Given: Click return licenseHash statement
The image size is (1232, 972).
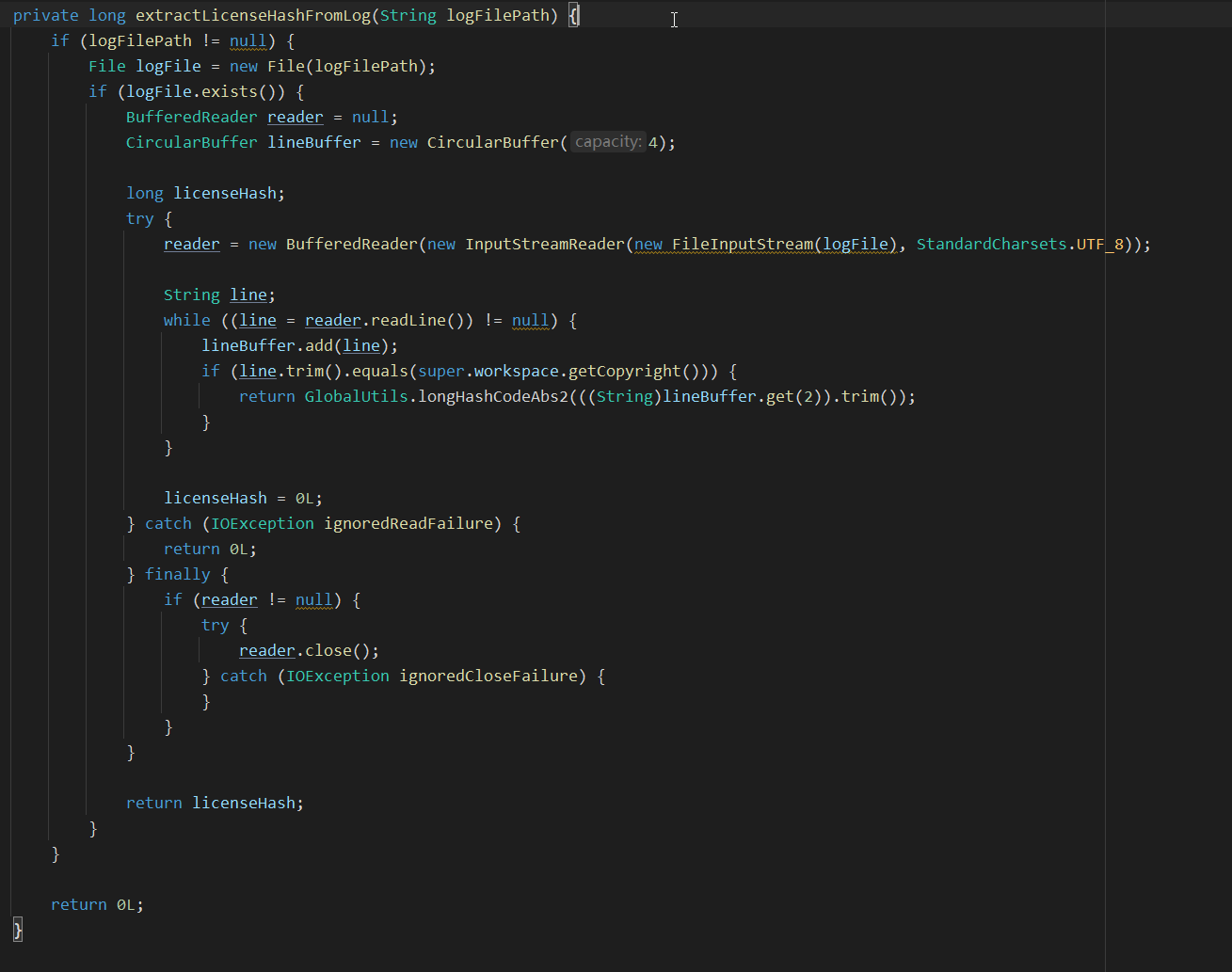Looking at the screenshot, I should pos(216,803).
